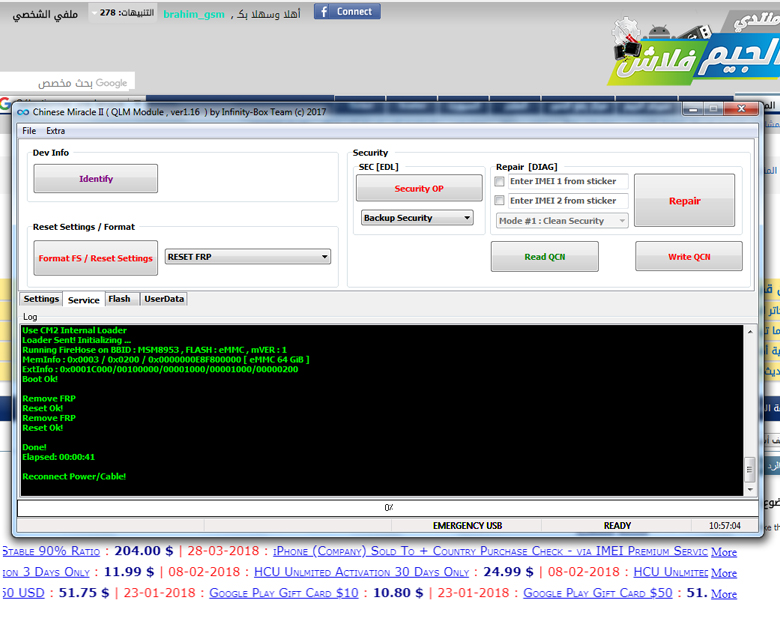This screenshot has height=620, width=780.
Task: Click the READY status bar entry
Action: click(617, 525)
